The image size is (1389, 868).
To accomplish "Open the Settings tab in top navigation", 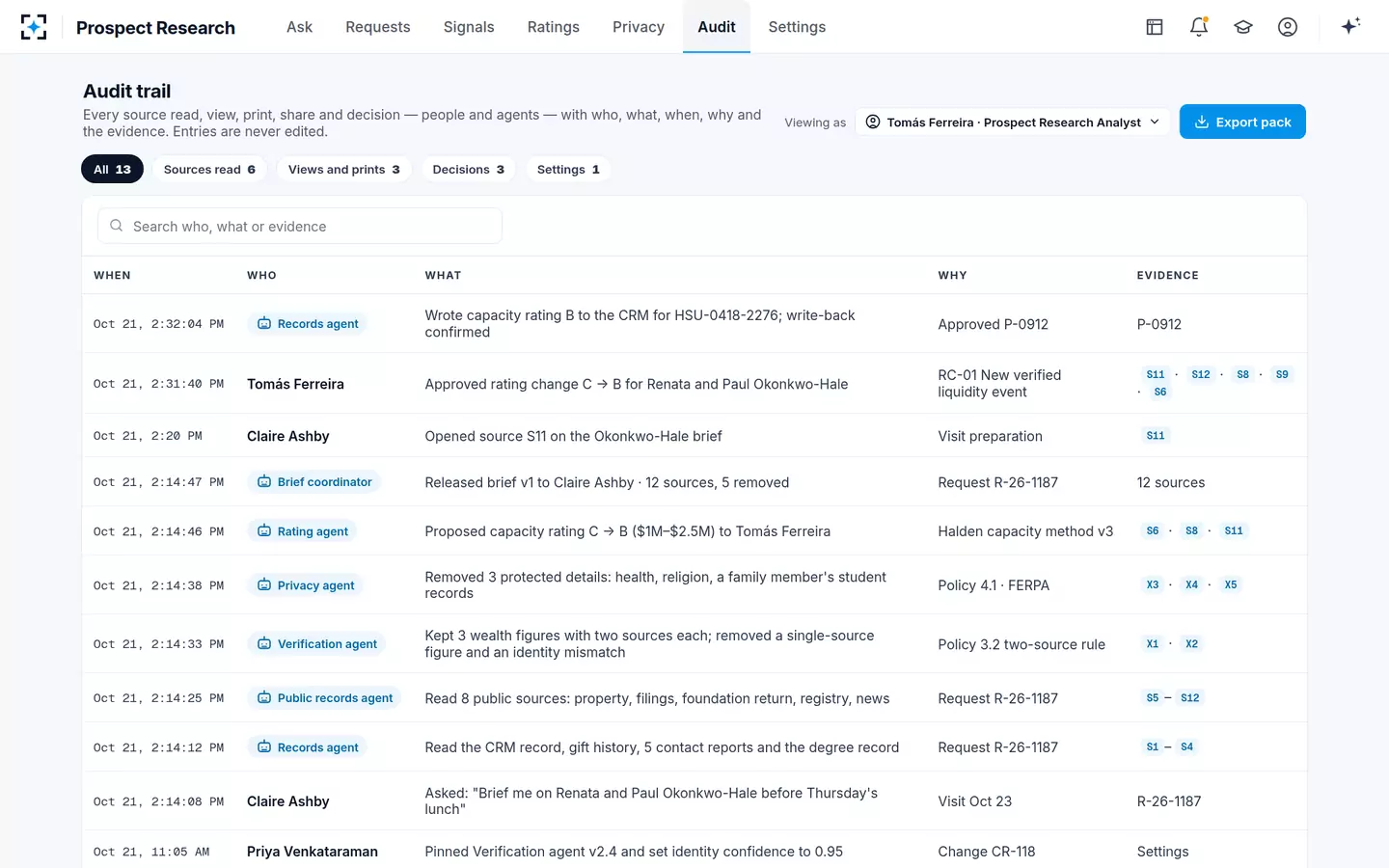I will click(797, 27).
